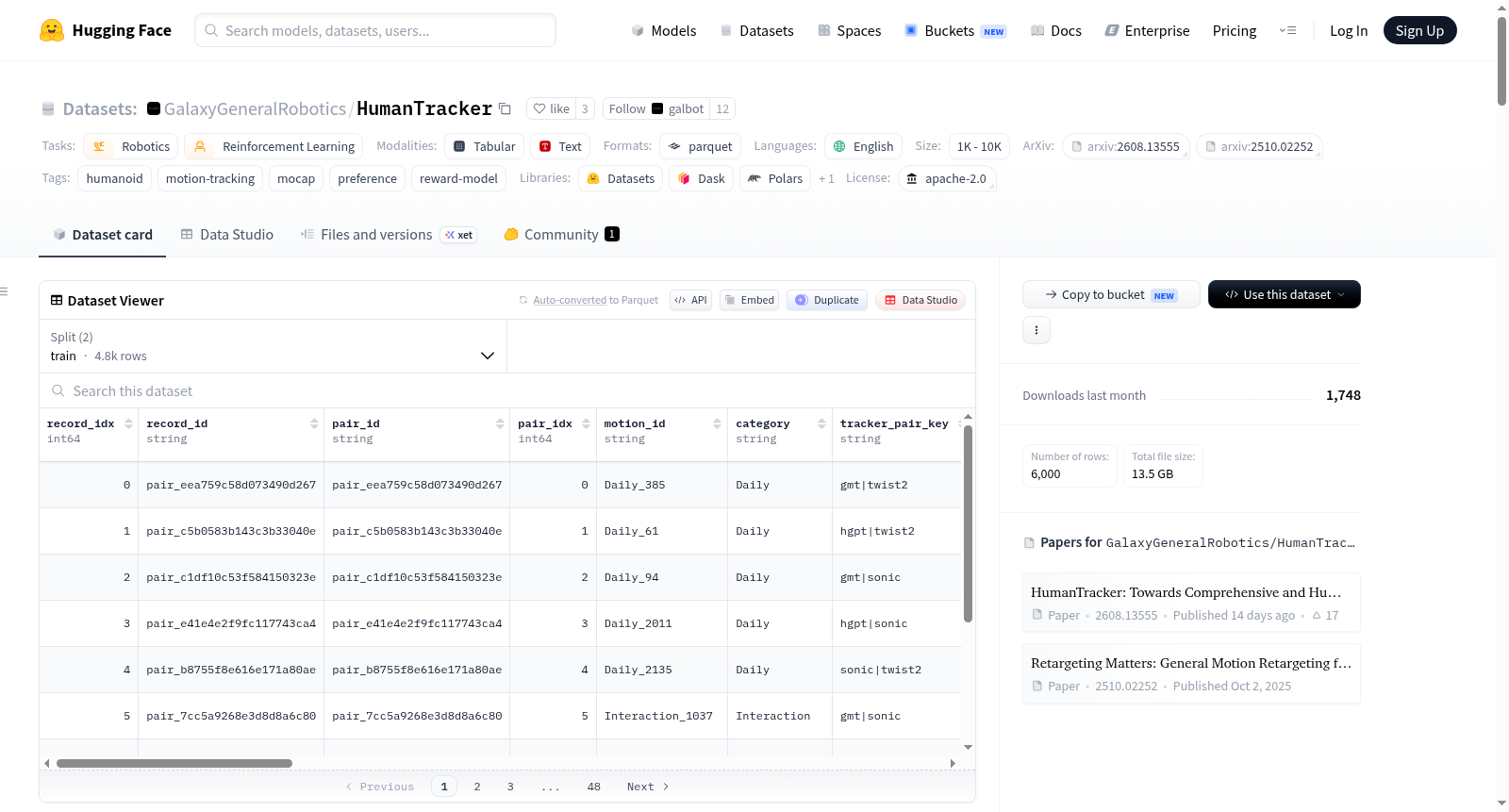This screenshot has height=812, width=1509.
Task: Toggle the left sidebar hamburger icon
Action: [x=4, y=291]
